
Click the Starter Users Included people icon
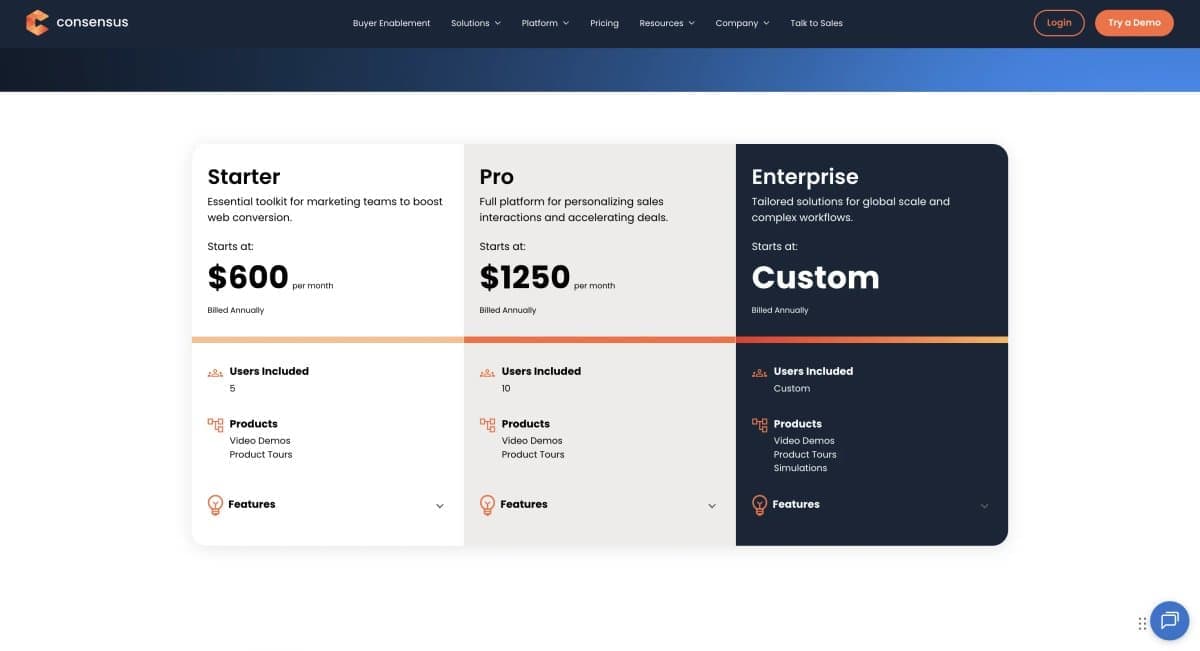coord(215,372)
